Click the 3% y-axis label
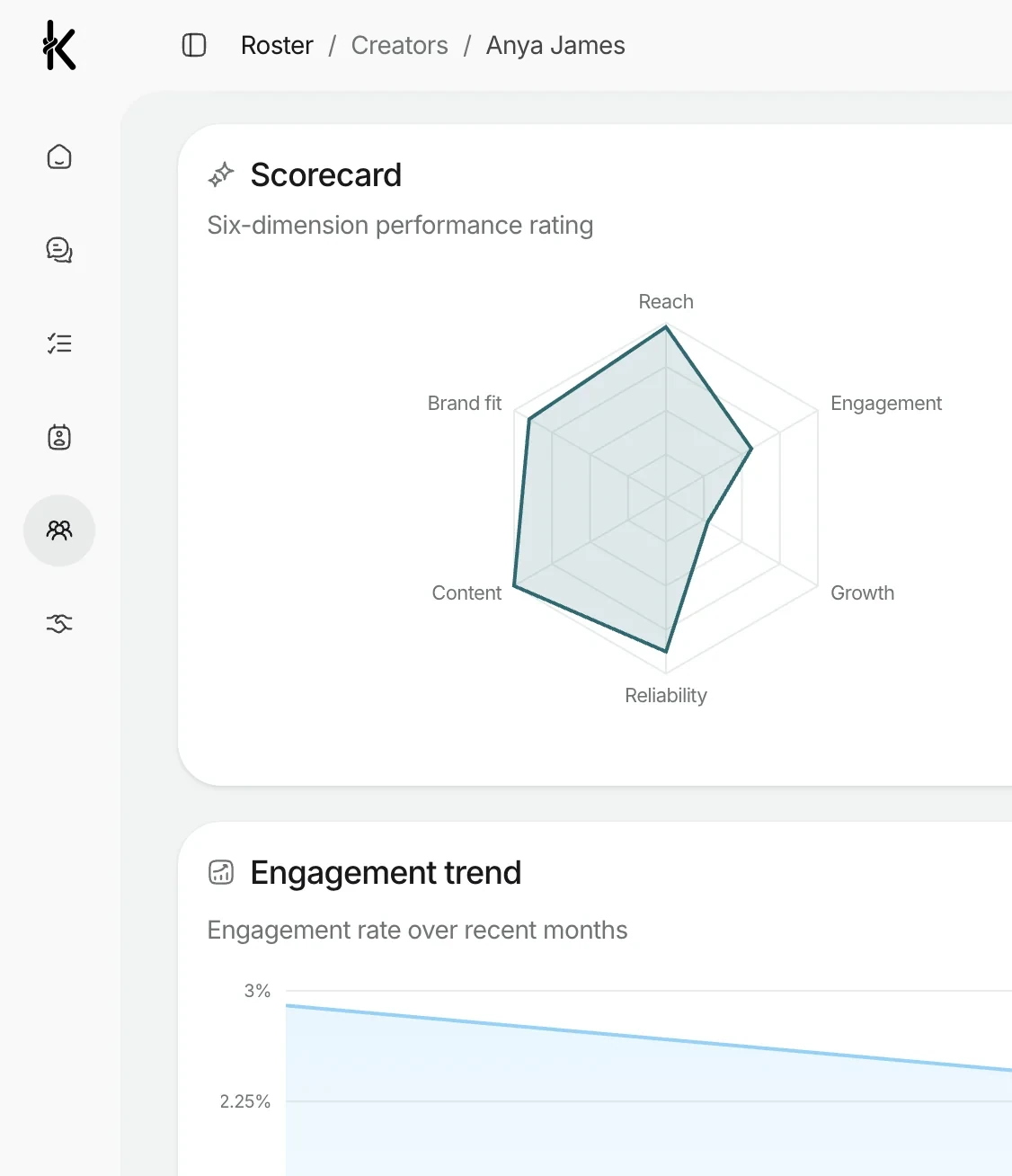 click(257, 991)
